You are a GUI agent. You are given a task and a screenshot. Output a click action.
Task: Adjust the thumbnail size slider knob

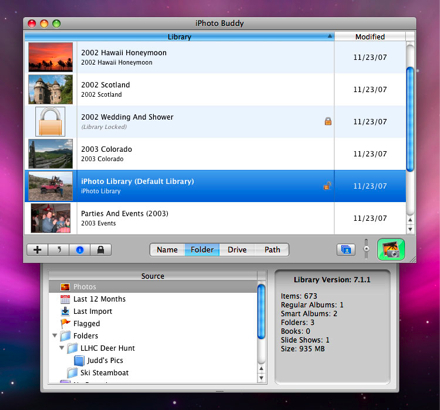click(x=366, y=249)
